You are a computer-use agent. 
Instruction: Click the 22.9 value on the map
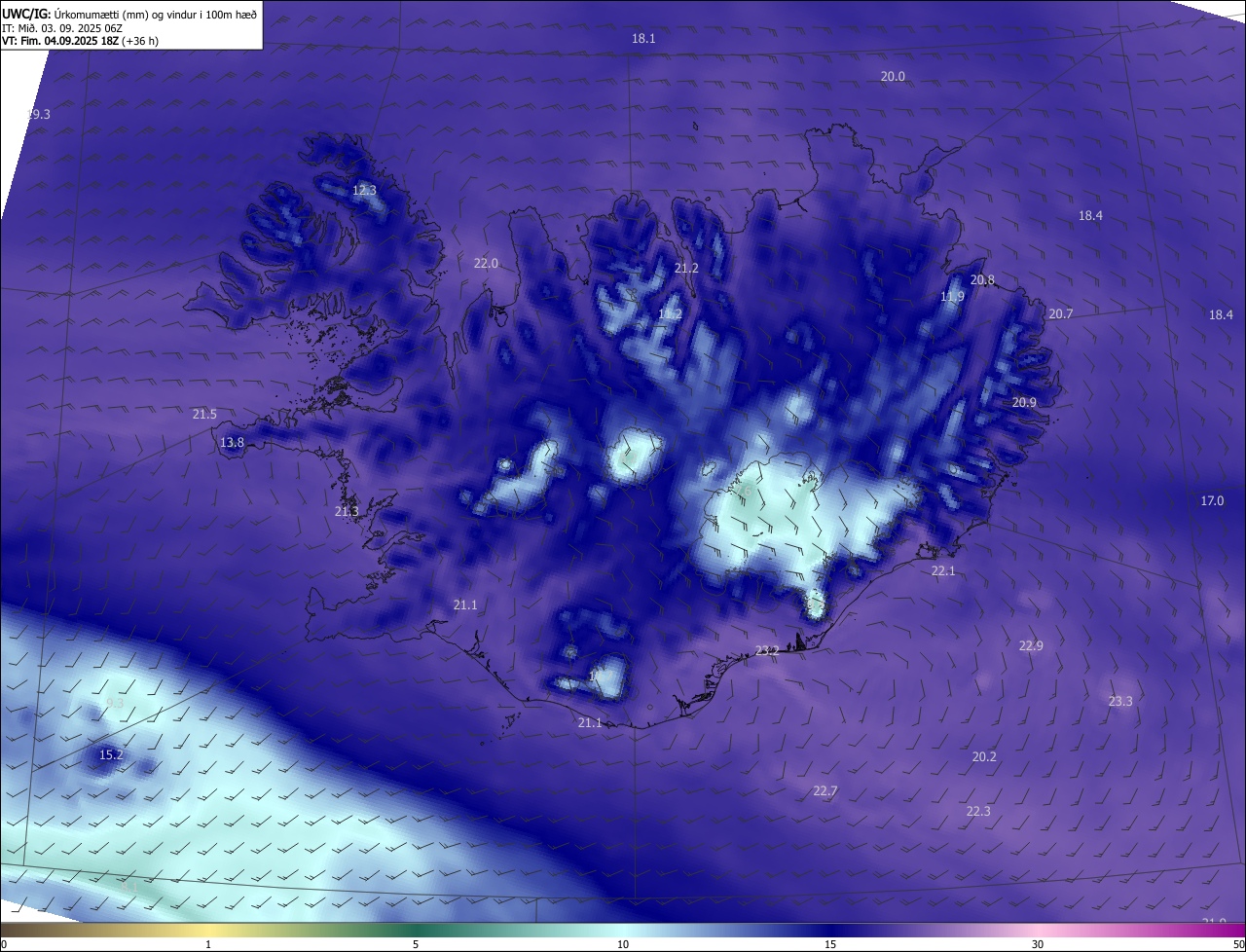[x=1031, y=646]
